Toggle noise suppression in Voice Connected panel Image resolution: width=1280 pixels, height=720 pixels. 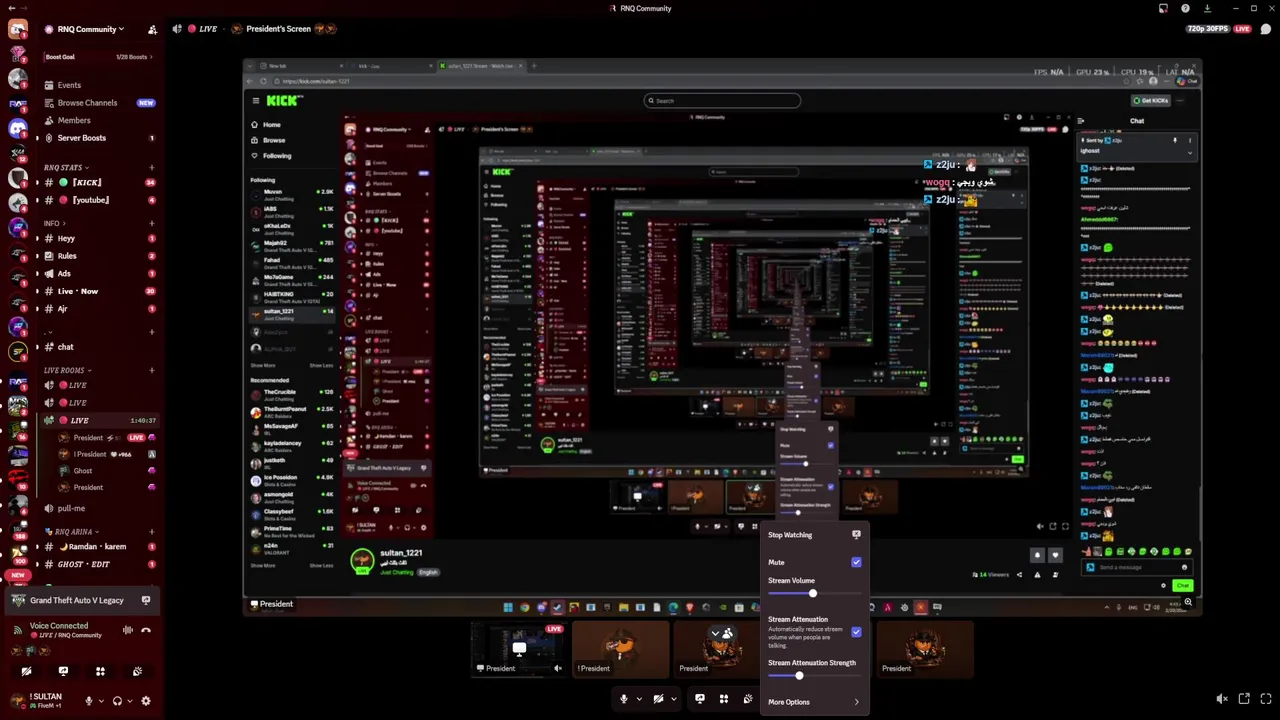point(127,630)
